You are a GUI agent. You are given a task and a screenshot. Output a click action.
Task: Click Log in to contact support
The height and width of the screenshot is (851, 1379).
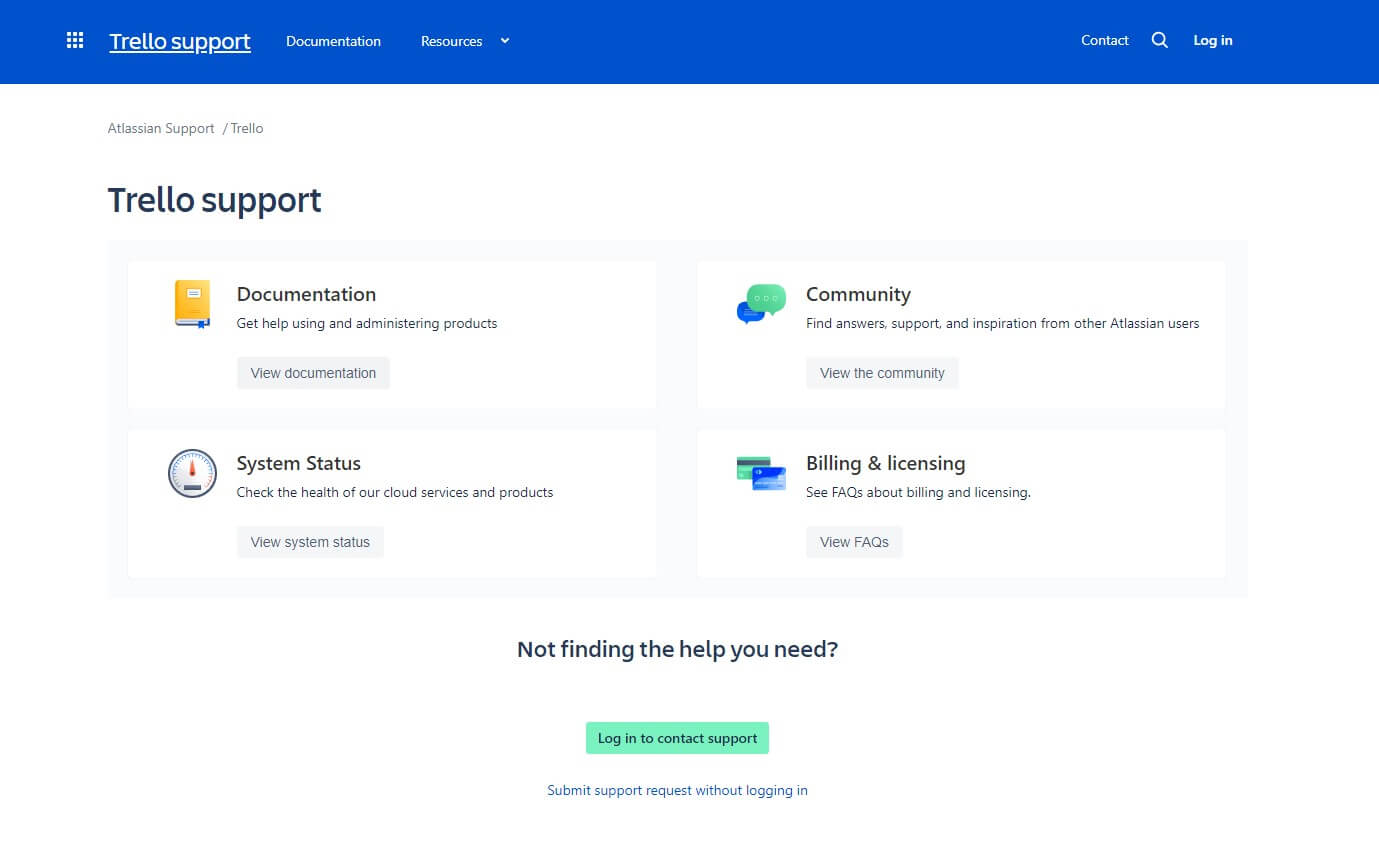pos(677,738)
